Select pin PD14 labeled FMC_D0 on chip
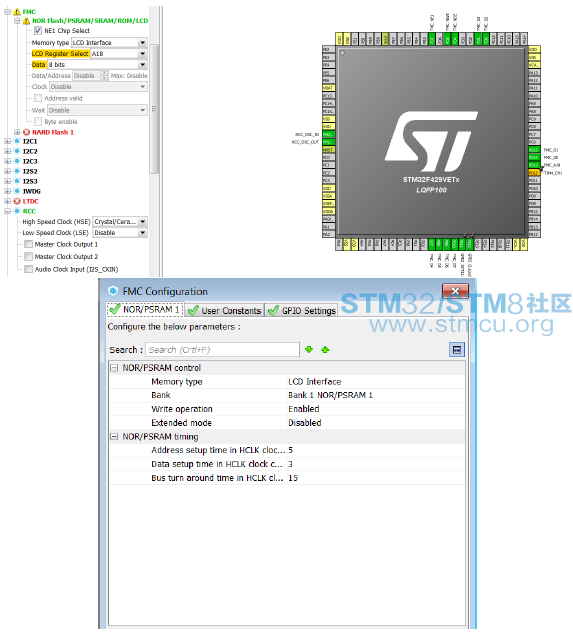 (534, 157)
